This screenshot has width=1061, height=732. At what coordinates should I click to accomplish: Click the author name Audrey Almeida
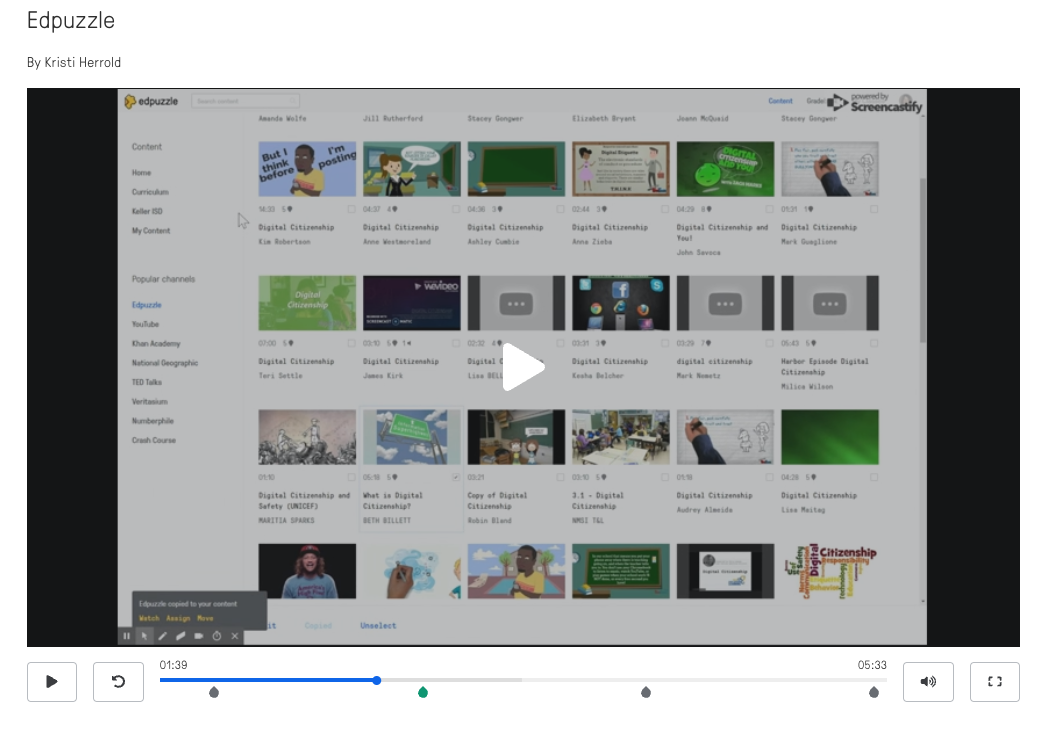(704, 510)
